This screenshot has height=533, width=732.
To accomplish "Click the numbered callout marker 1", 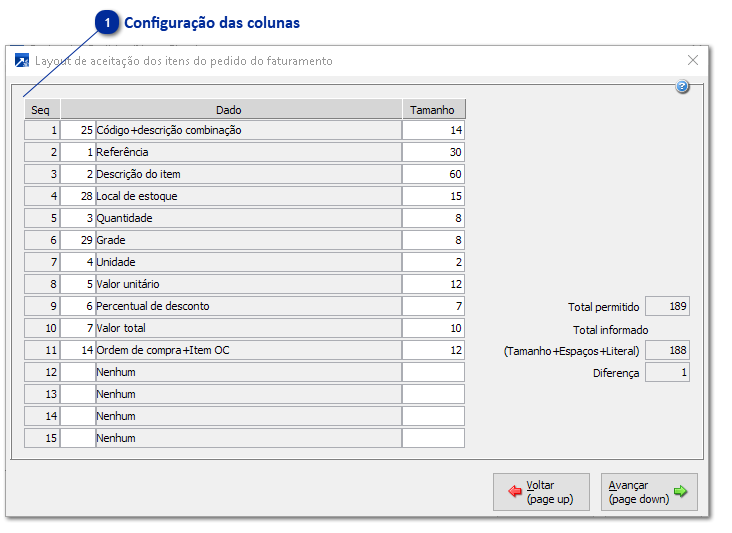I will [107, 23].
